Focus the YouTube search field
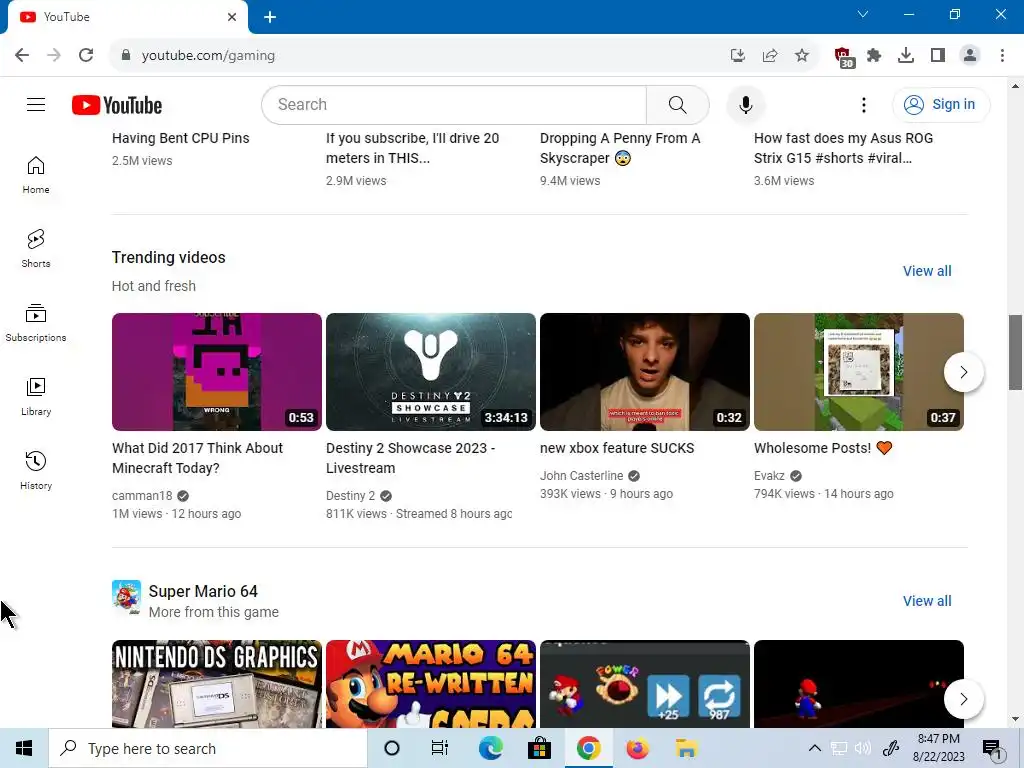This screenshot has width=1024, height=768. tap(454, 104)
